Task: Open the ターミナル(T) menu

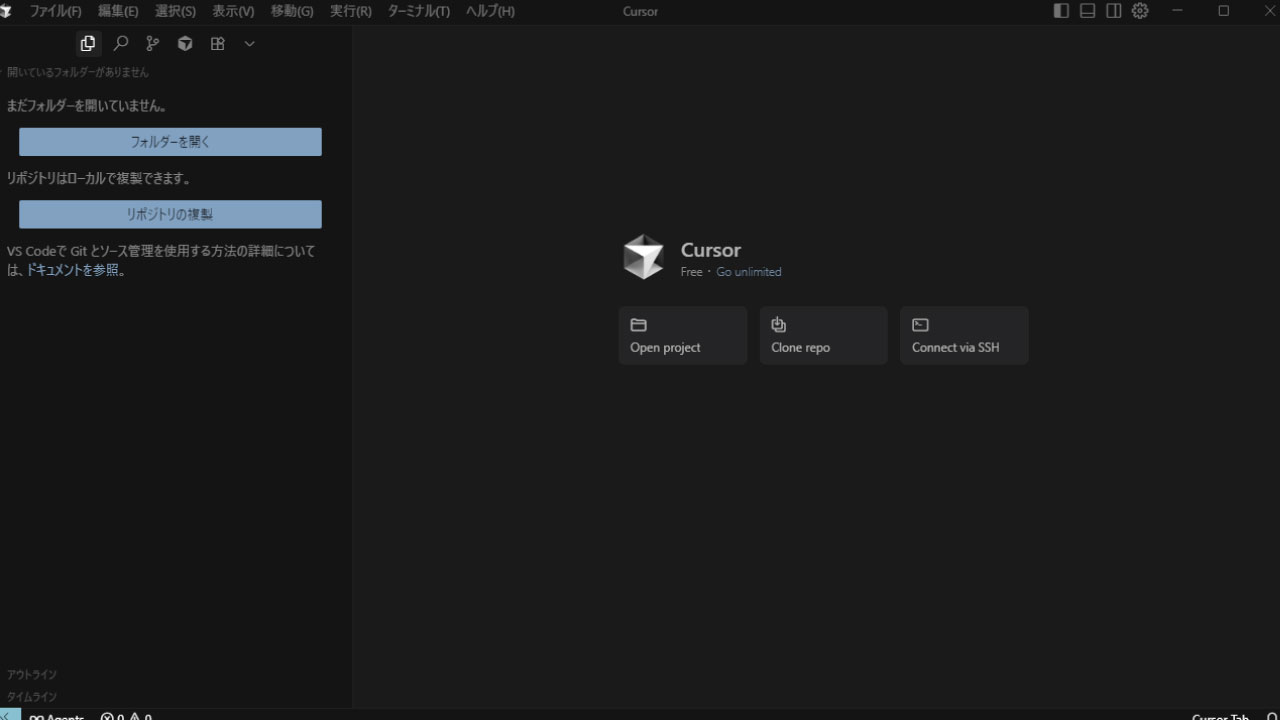Action: coord(418,11)
